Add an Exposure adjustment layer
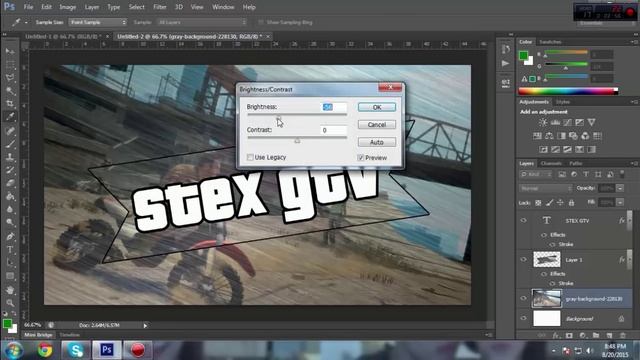 [x=579, y=122]
